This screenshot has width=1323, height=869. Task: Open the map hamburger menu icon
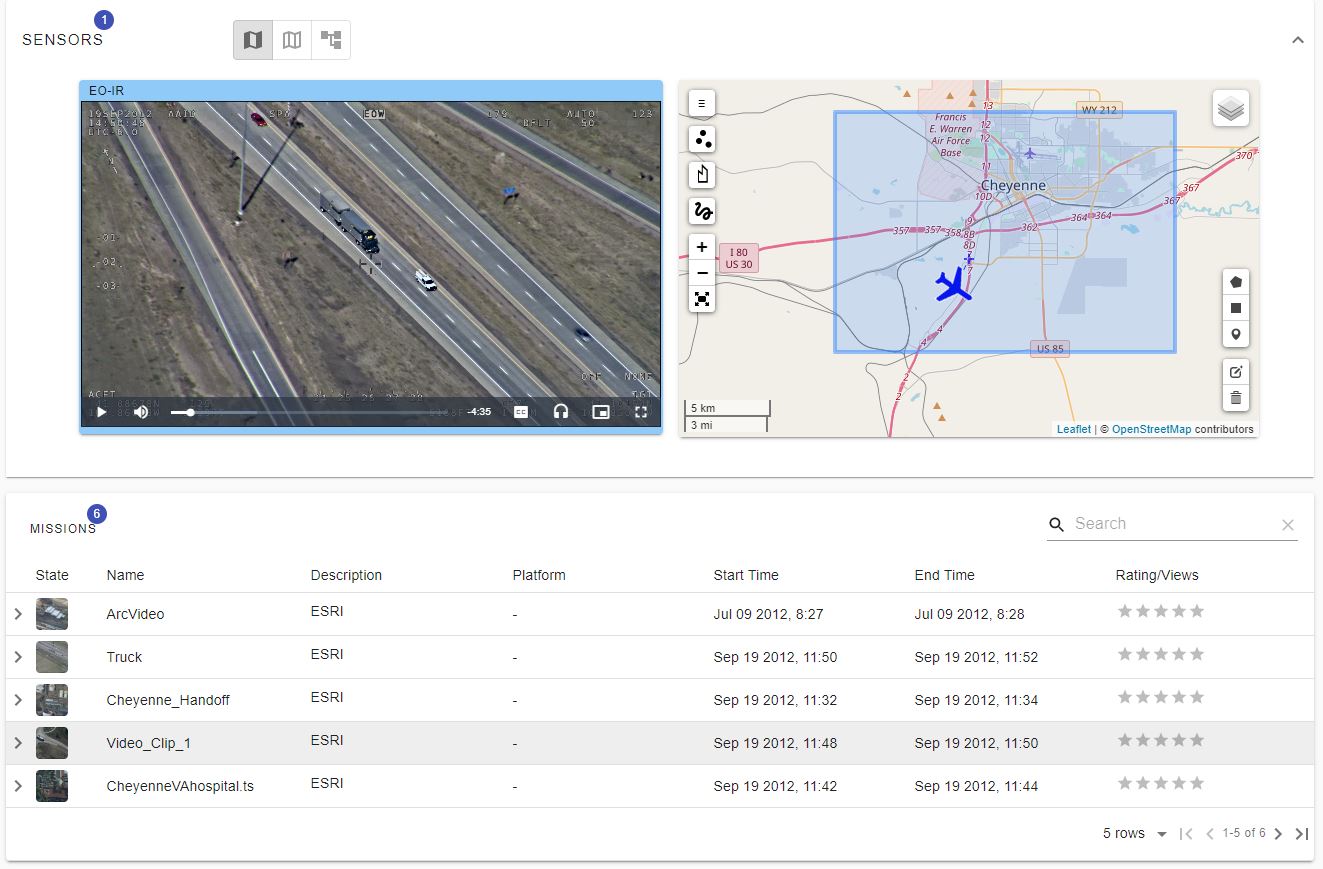701,103
